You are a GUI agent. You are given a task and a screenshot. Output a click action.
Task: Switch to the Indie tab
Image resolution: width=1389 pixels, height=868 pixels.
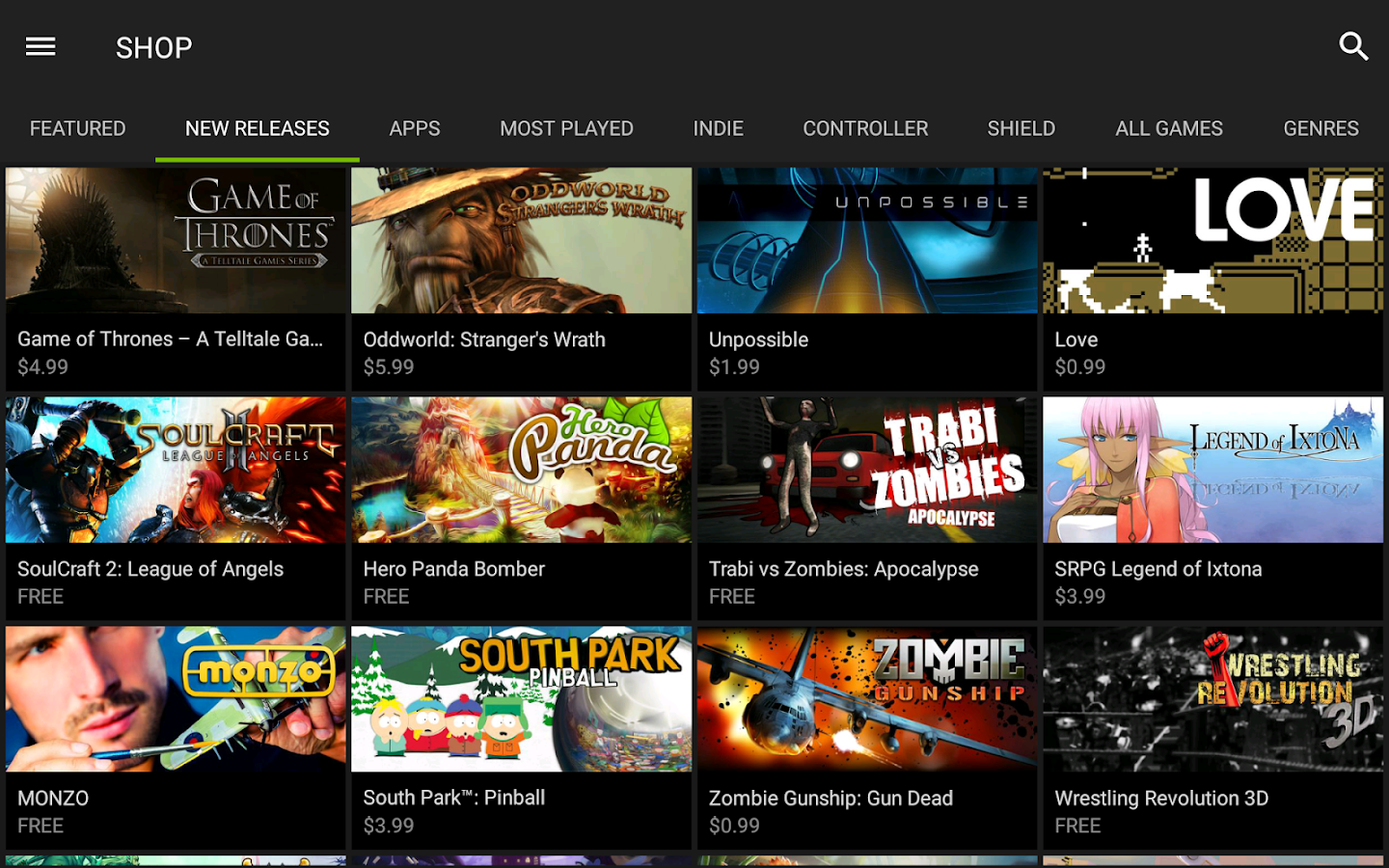tap(719, 128)
